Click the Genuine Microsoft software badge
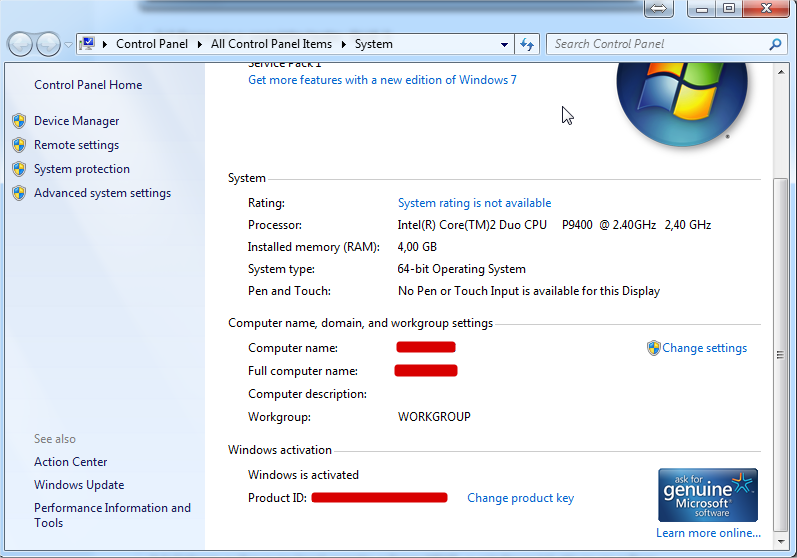 coord(707,495)
